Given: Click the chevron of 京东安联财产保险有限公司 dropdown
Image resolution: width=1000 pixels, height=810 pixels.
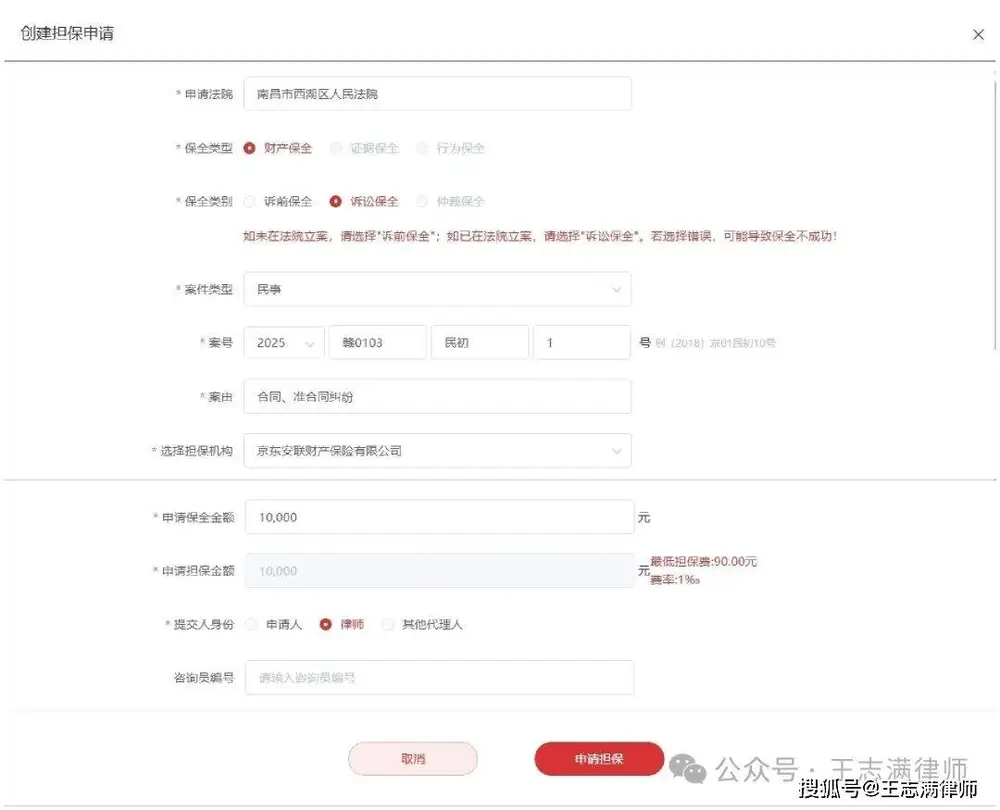Looking at the screenshot, I should coord(616,451).
